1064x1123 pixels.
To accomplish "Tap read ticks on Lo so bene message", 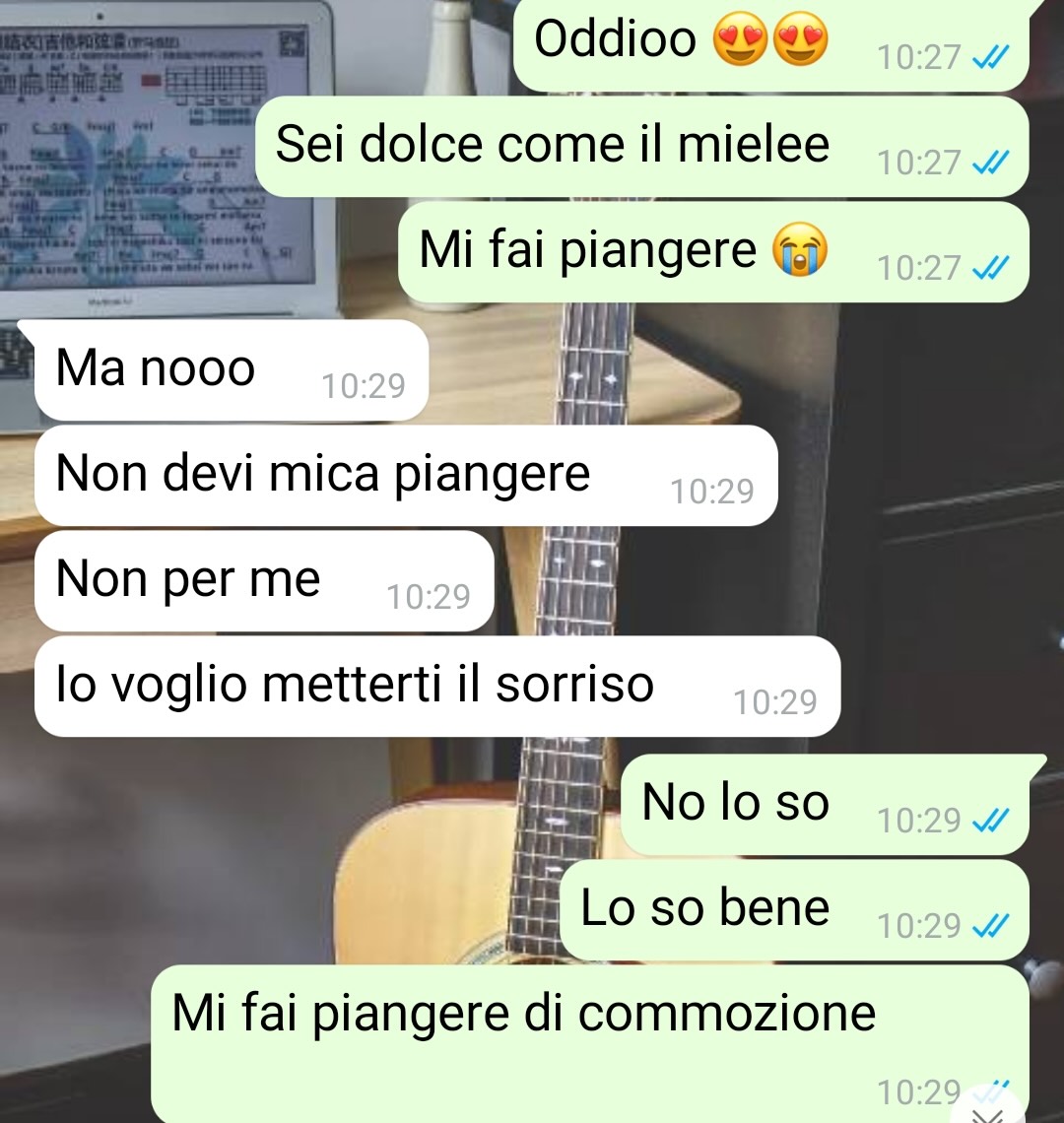I will (x=991, y=925).
